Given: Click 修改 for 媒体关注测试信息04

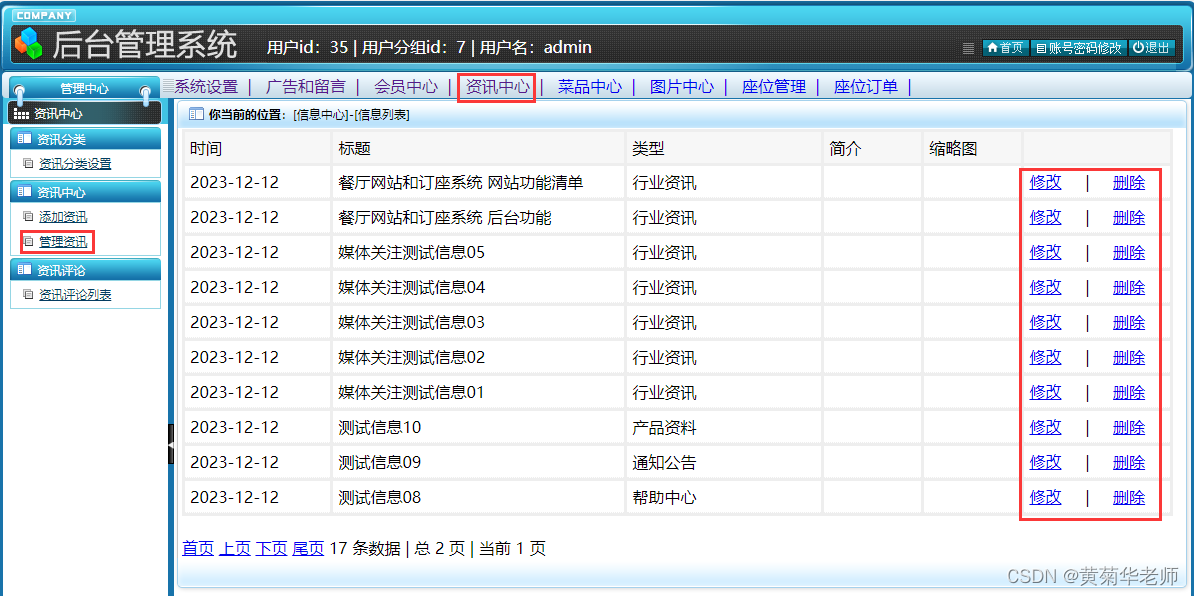Looking at the screenshot, I should (x=1046, y=288).
